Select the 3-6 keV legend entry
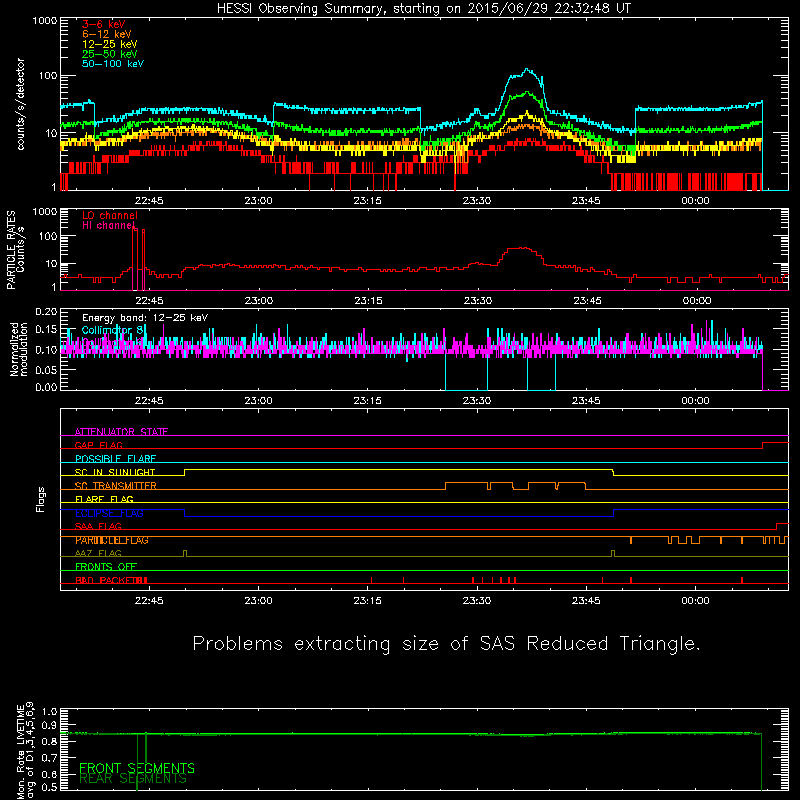This screenshot has width=800, height=800. pyautogui.click(x=104, y=24)
